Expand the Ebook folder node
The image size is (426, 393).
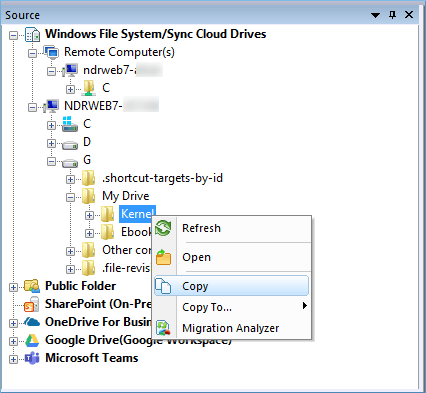click(x=89, y=233)
